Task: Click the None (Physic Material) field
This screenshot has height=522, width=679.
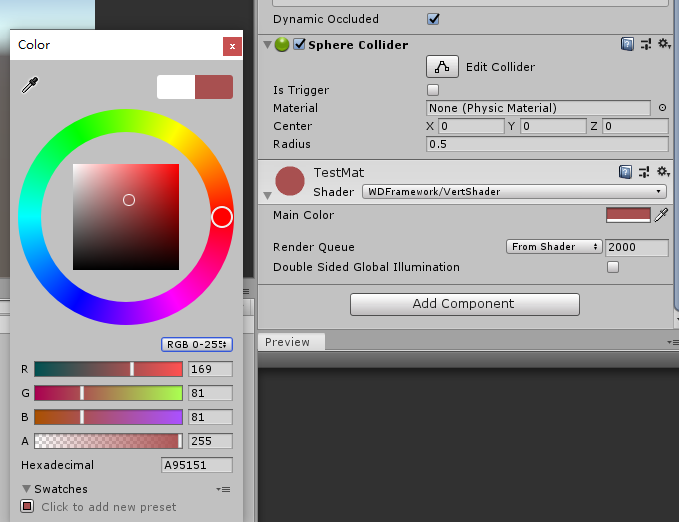Action: click(x=538, y=108)
